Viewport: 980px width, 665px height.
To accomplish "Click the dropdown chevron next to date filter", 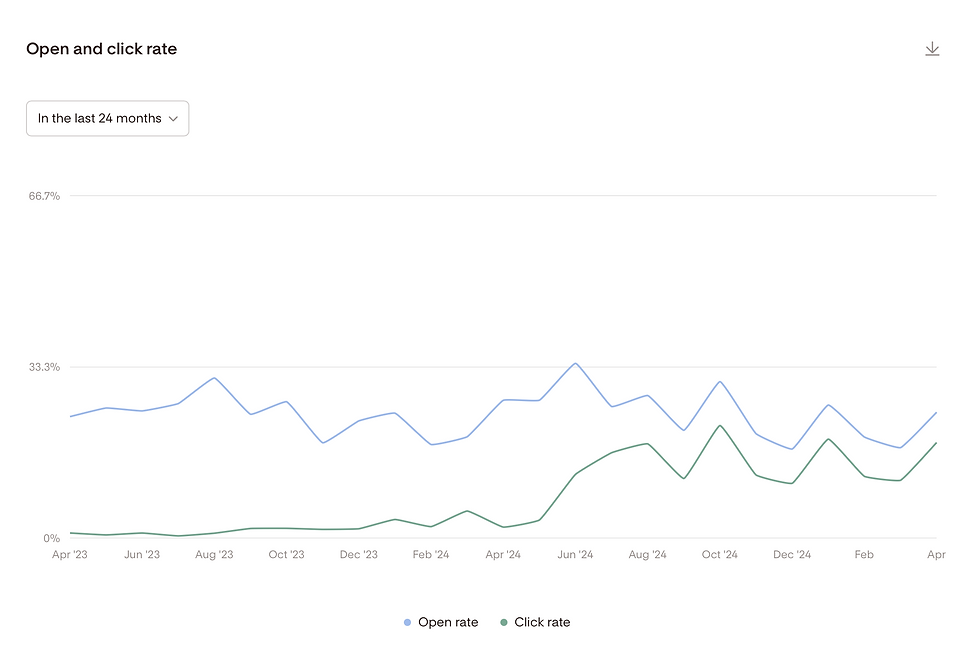I will click(175, 118).
